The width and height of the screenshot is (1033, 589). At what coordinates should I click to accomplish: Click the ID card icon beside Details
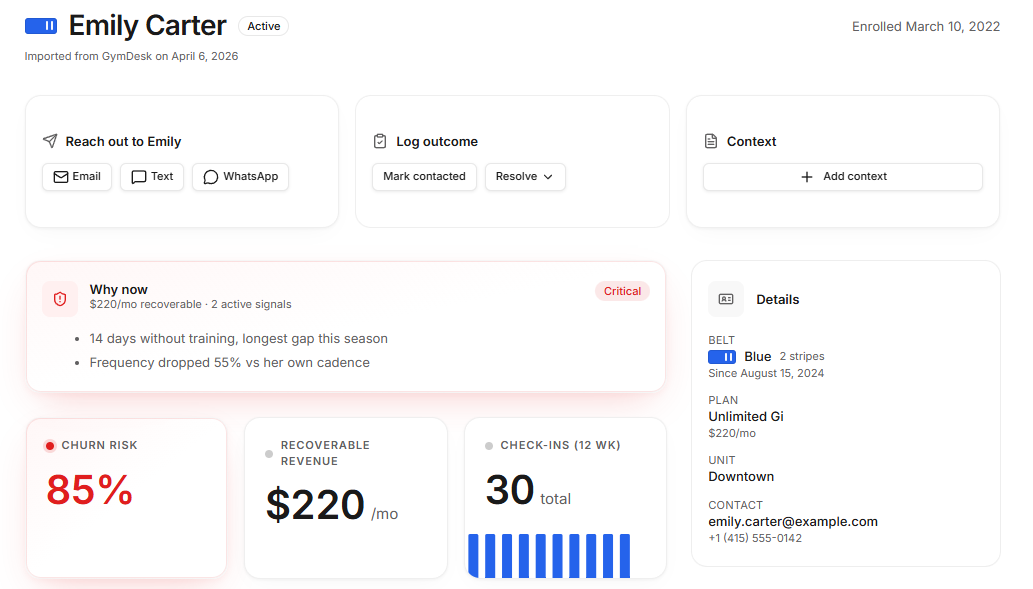pyautogui.click(x=726, y=299)
